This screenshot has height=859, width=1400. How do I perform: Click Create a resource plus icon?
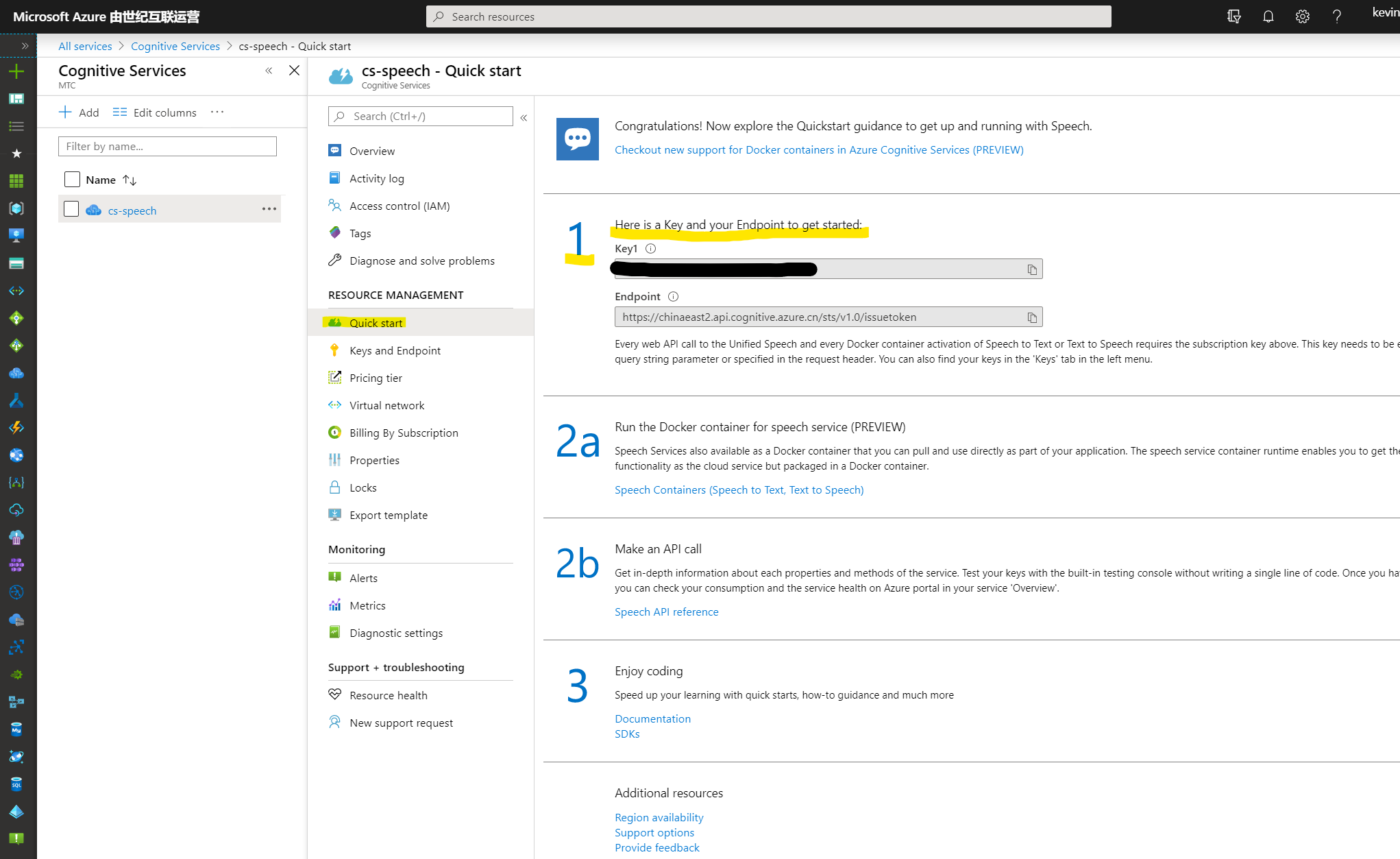pos(16,71)
